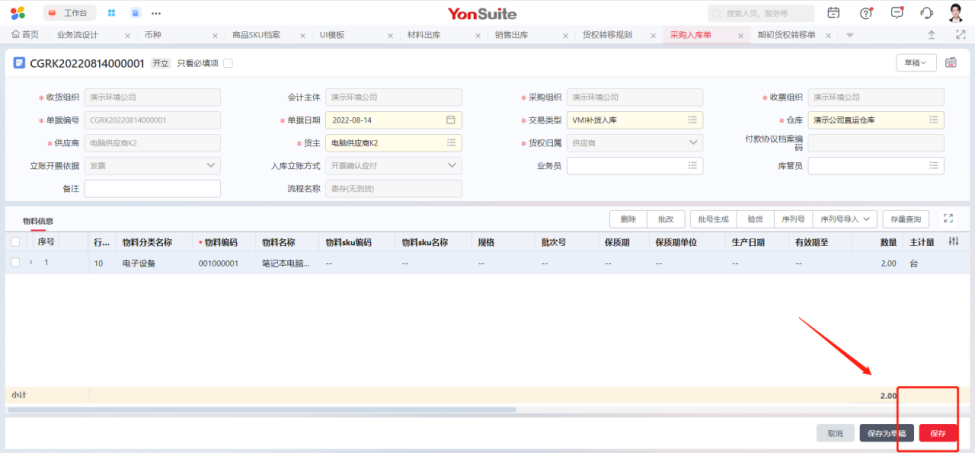Open the calendar icon in top bar
Image resolution: width=975 pixels, height=453 pixels.
(x=834, y=13)
